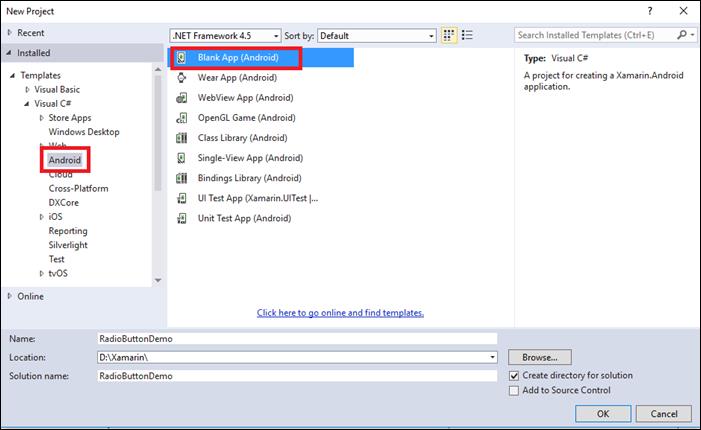Click the OK button
This screenshot has width=701, height=430.
point(603,413)
